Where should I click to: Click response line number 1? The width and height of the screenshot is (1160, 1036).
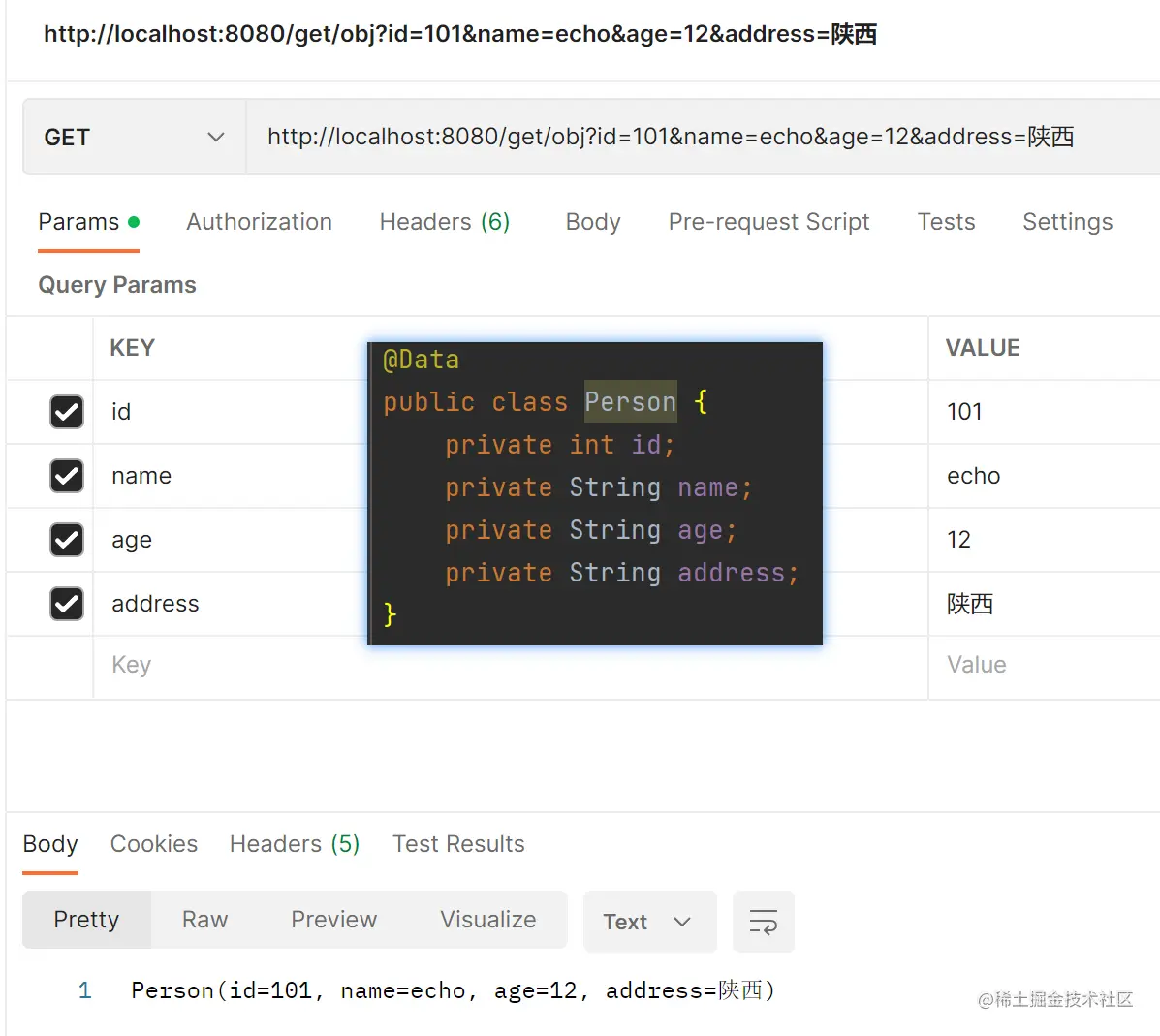85,990
